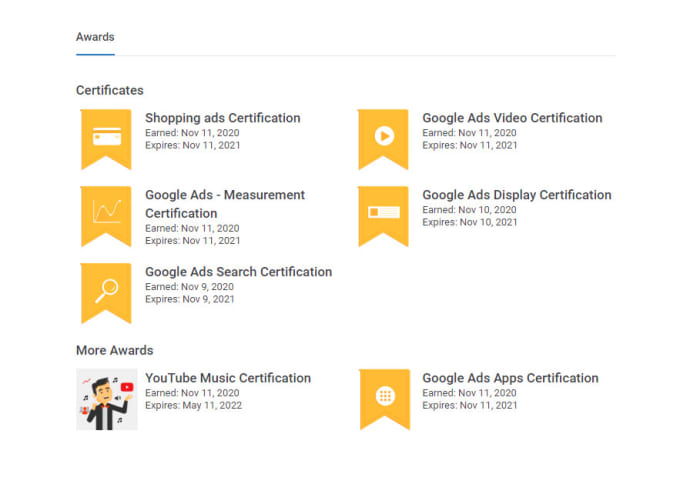Screen dimensions: 680x484
Task: Open Google Ads Search Certification title
Action: point(239,272)
